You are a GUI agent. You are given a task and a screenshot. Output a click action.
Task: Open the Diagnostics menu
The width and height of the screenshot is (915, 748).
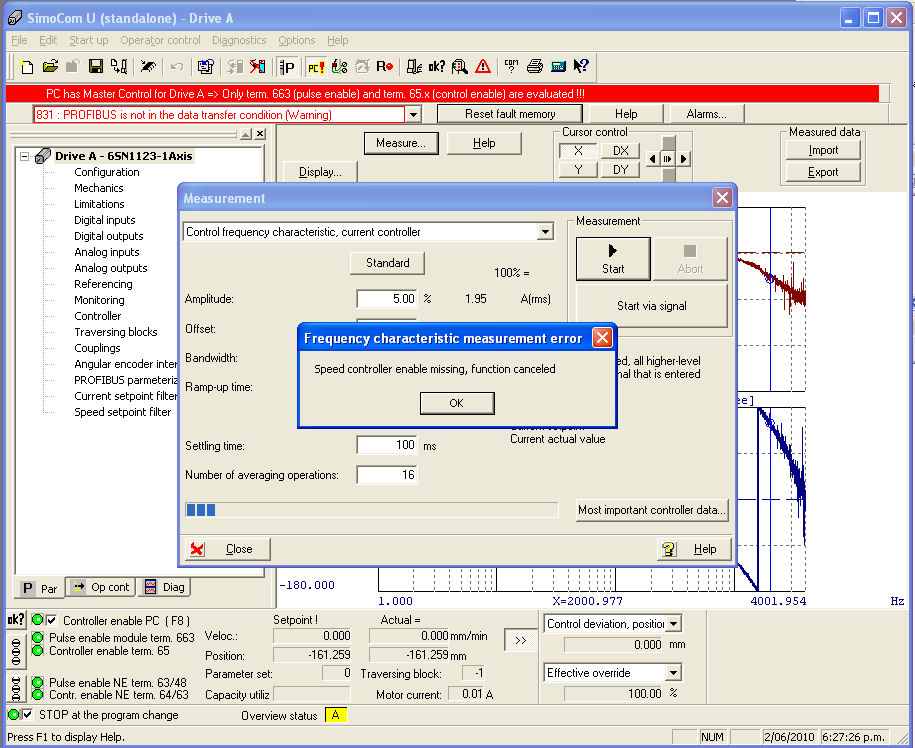pyautogui.click(x=239, y=40)
